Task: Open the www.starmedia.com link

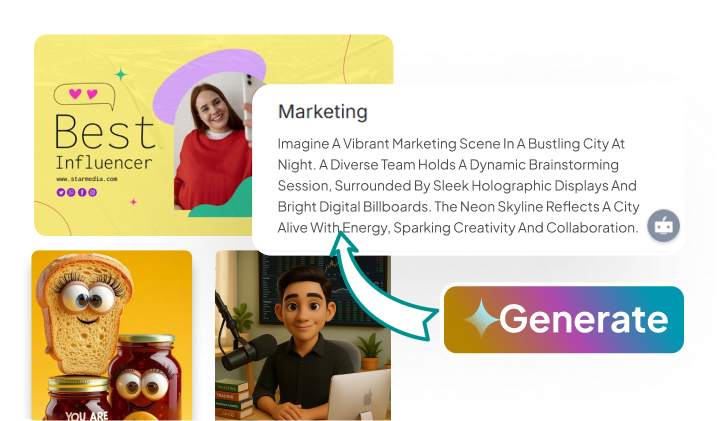Action: pyautogui.click(x=86, y=179)
